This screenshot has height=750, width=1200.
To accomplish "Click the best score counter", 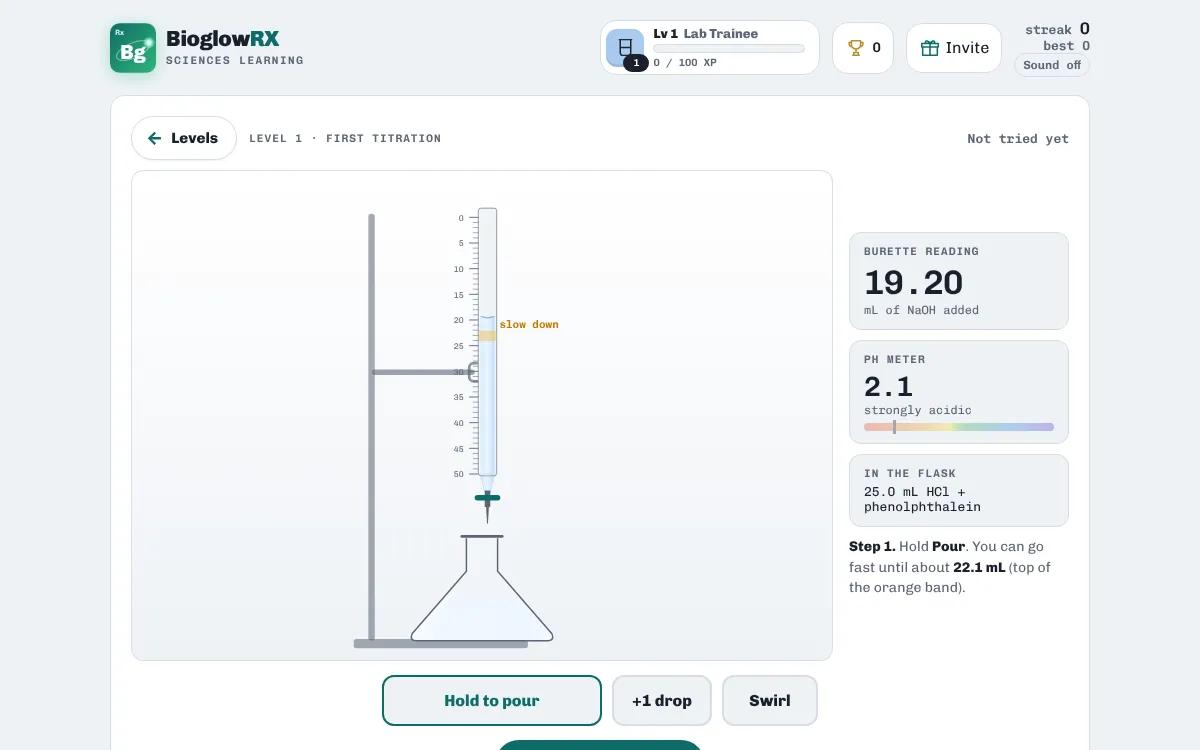I will coord(1066,46).
